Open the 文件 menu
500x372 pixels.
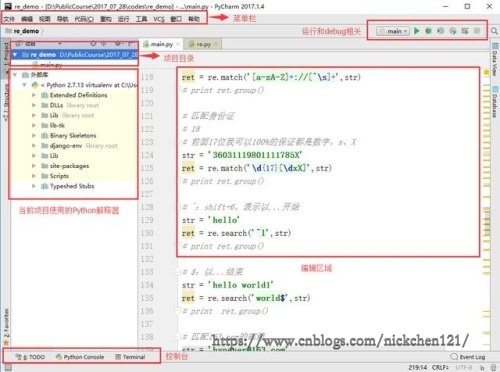pyautogui.click(x=9, y=19)
